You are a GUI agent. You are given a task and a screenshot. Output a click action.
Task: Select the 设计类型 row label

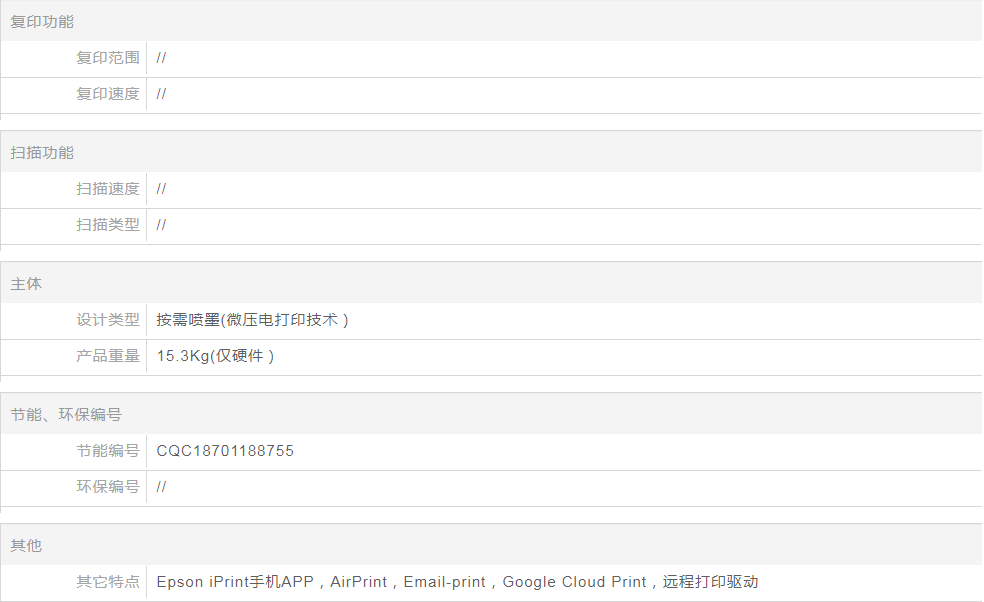click(108, 320)
